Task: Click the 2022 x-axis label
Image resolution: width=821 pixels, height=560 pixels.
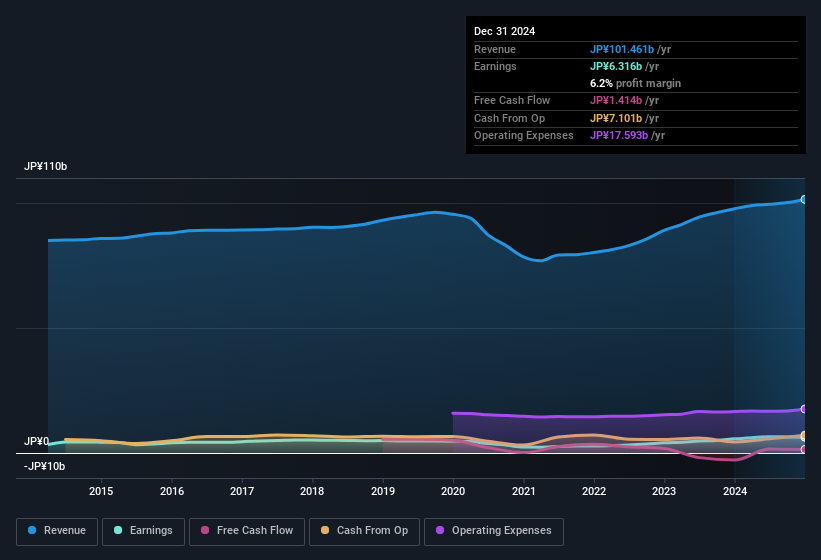Action: (594, 491)
